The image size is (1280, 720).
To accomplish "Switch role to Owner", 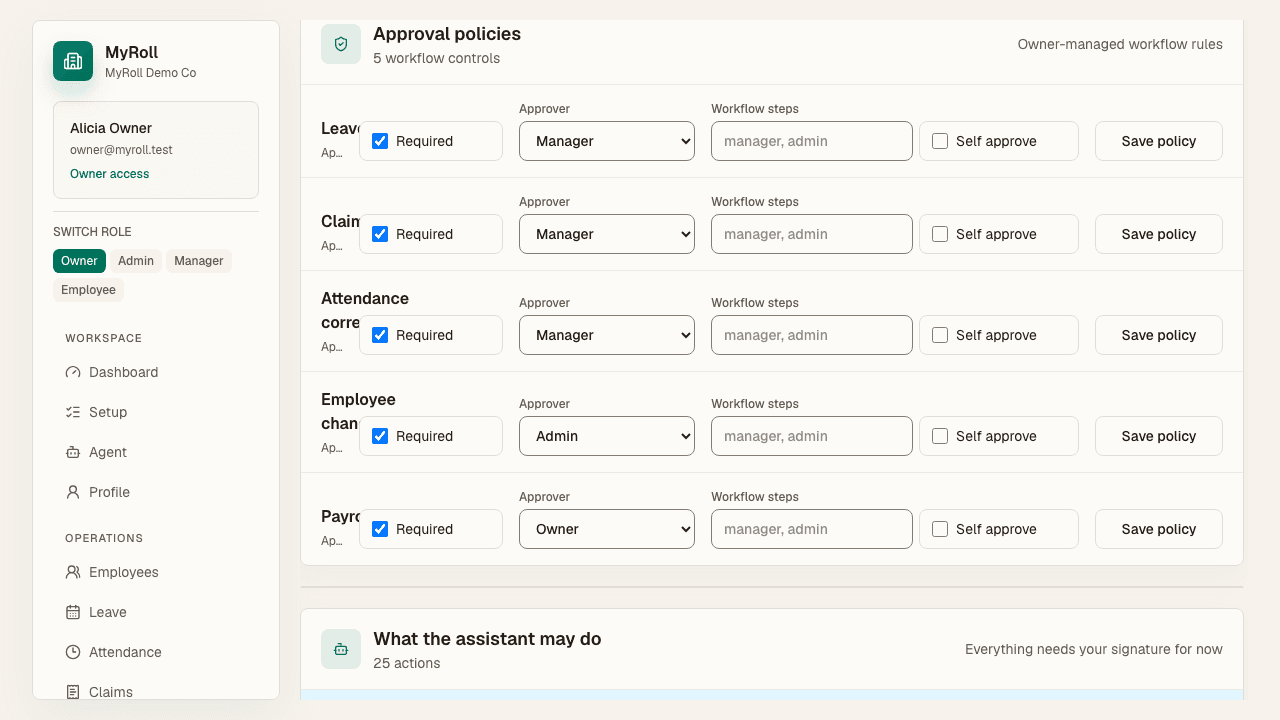I will pyautogui.click(x=79, y=261).
